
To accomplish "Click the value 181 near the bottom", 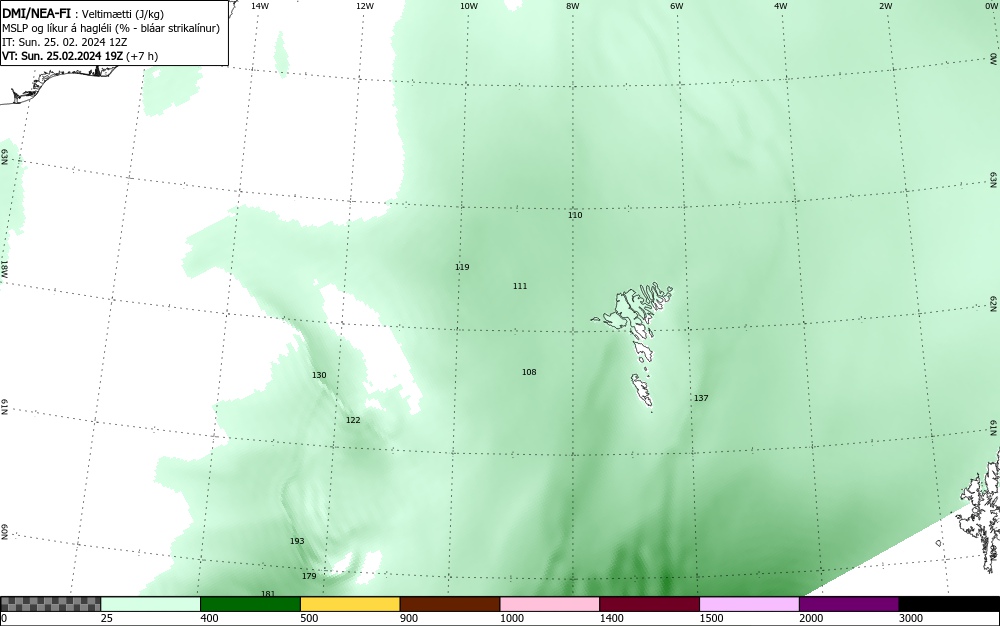I will pyautogui.click(x=268, y=593).
